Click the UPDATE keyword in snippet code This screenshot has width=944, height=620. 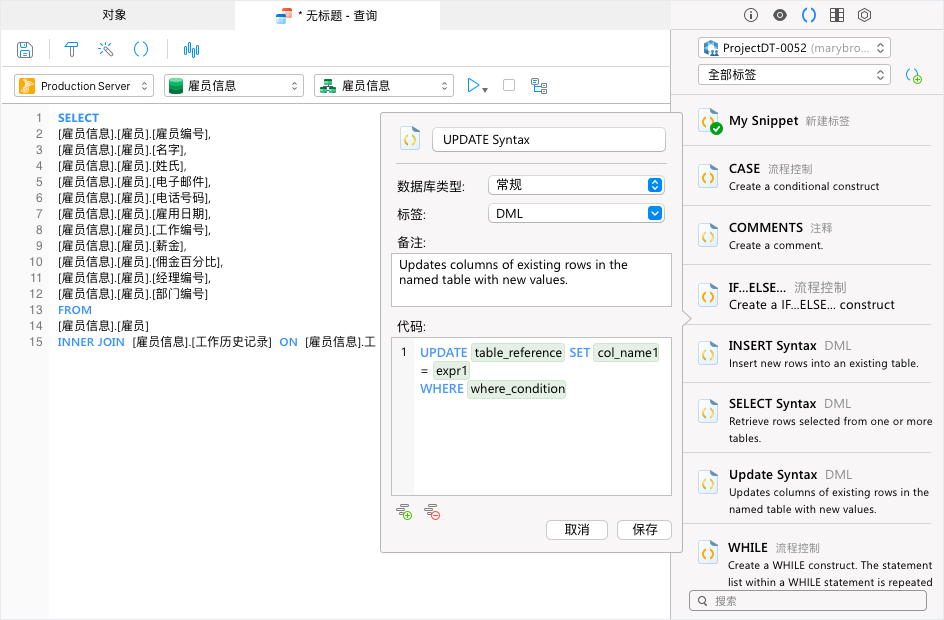(x=444, y=353)
